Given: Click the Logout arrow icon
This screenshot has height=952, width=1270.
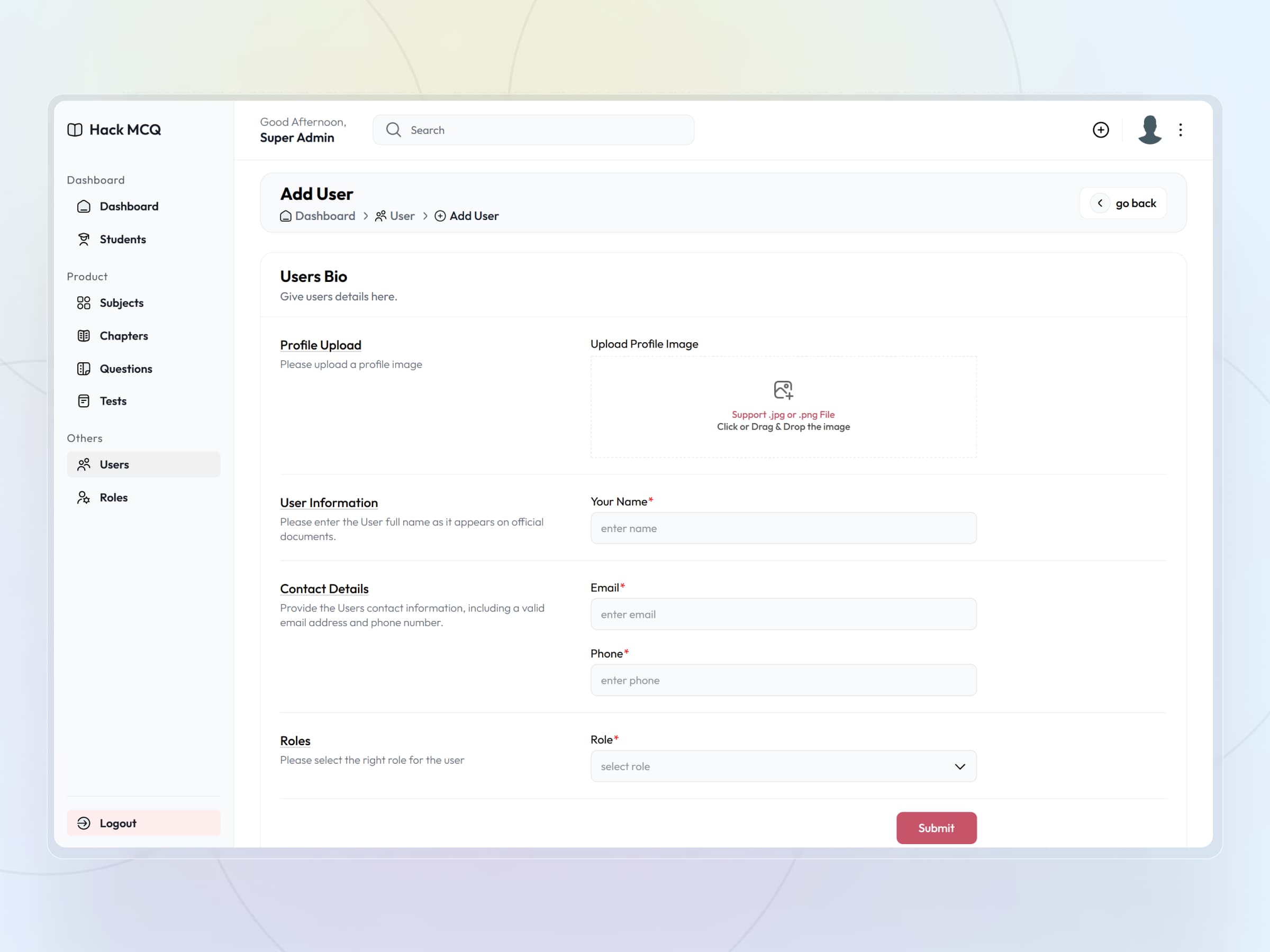Looking at the screenshot, I should pos(84,823).
